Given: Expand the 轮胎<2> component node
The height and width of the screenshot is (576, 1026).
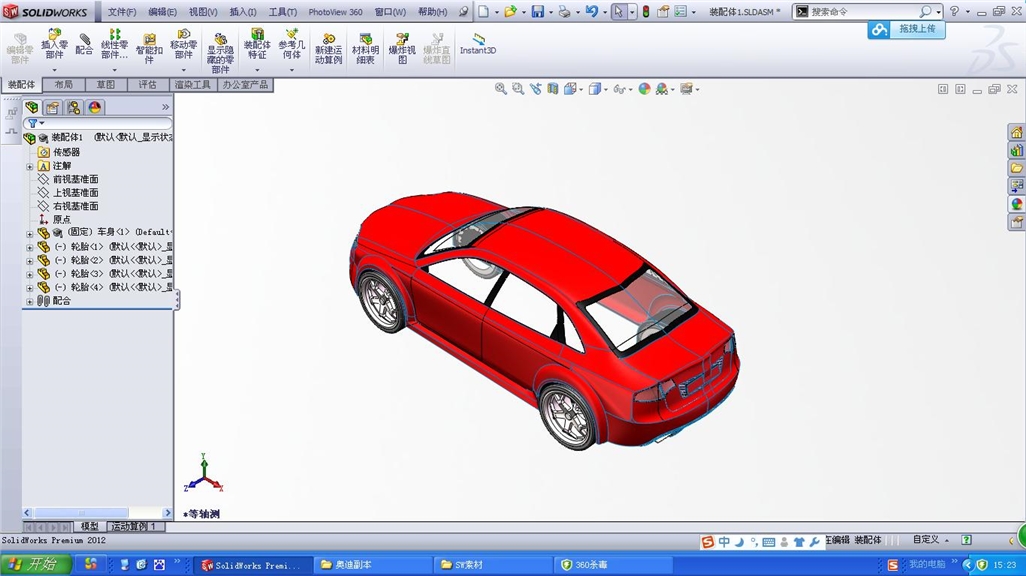Looking at the screenshot, I should [29, 261].
